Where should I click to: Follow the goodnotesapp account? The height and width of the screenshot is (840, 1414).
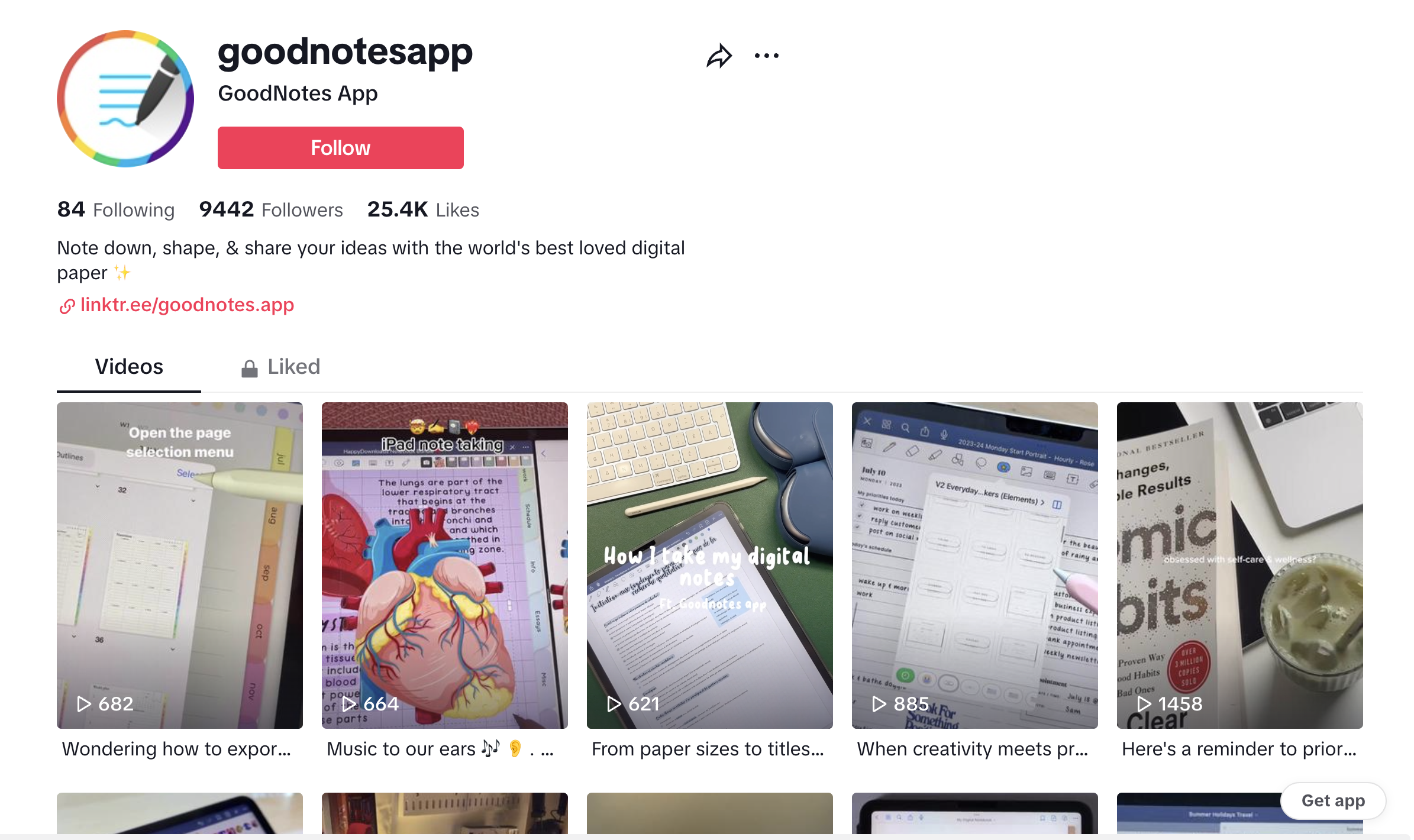coord(341,148)
